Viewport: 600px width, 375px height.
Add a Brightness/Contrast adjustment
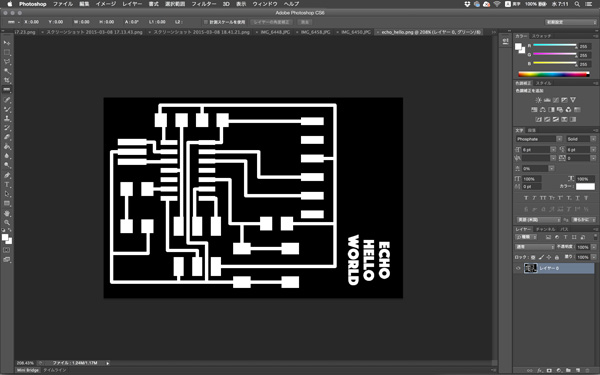pos(538,100)
